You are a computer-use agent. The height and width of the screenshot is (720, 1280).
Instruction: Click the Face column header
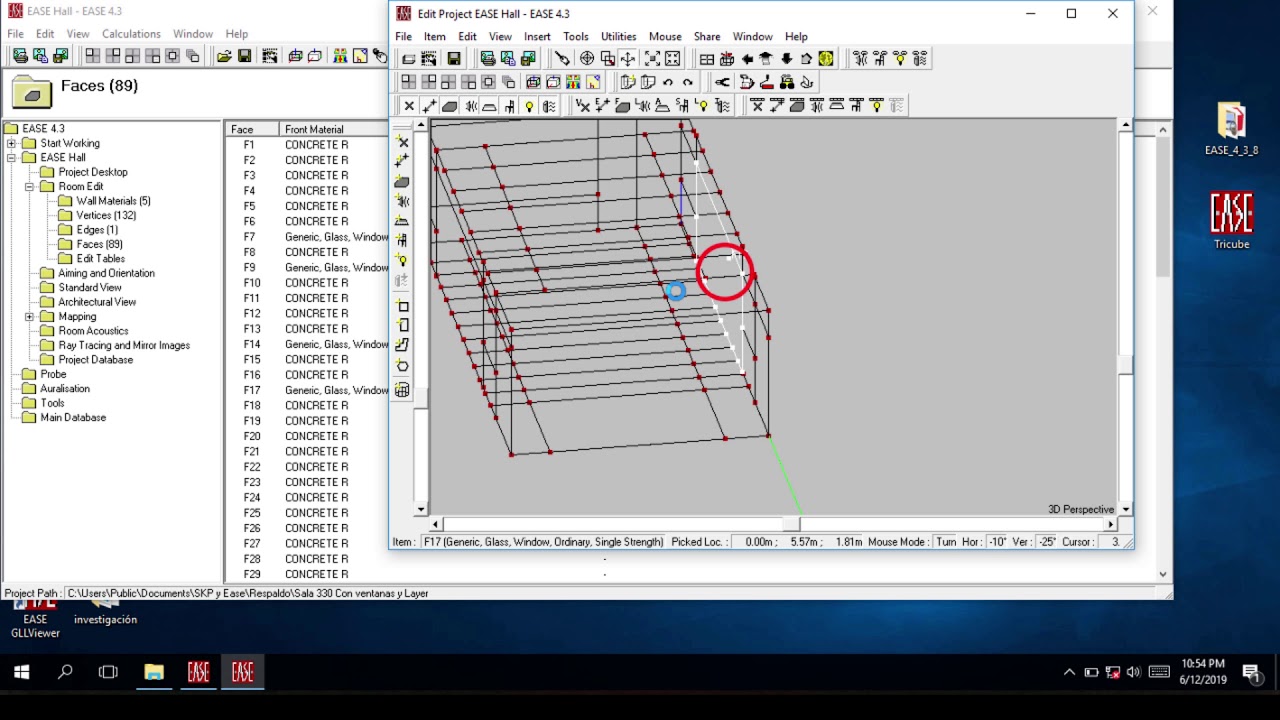253,129
